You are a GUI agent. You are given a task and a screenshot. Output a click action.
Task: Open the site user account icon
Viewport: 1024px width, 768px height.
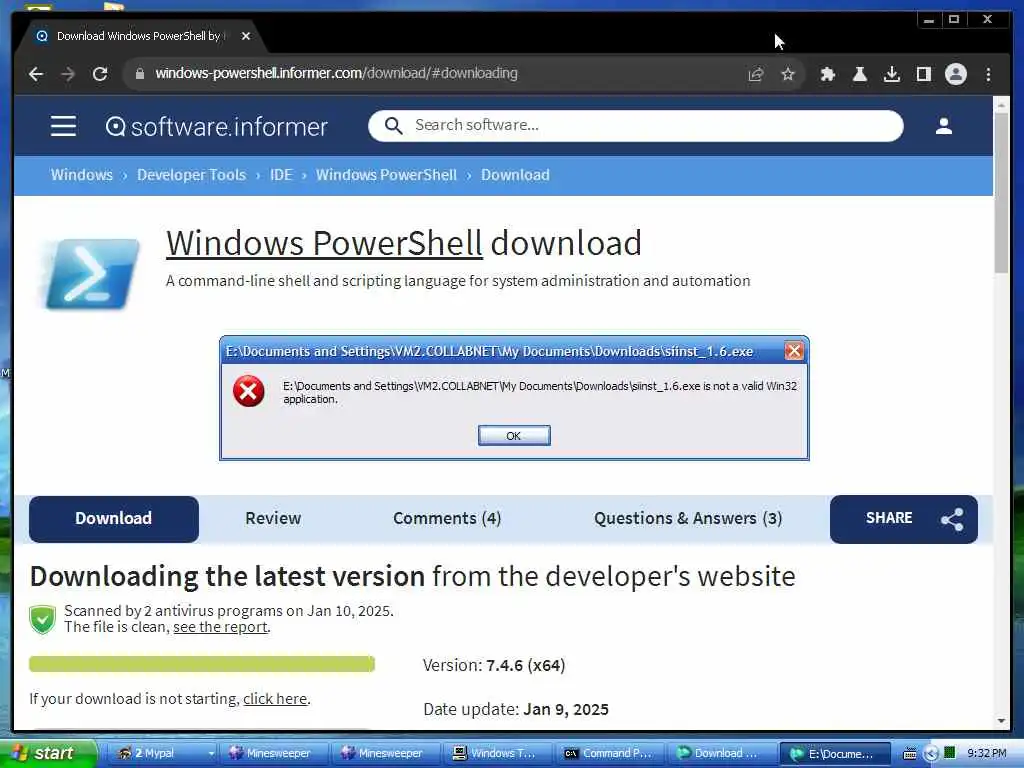[943, 125]
